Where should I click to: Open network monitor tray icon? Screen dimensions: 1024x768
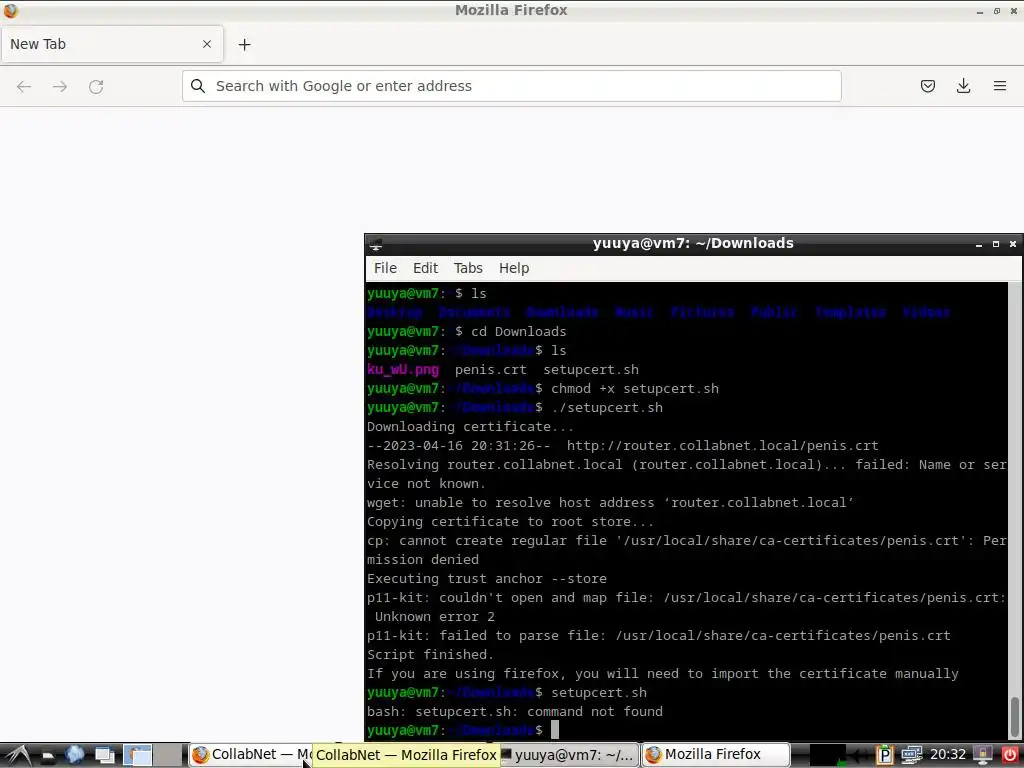[911, 755]
